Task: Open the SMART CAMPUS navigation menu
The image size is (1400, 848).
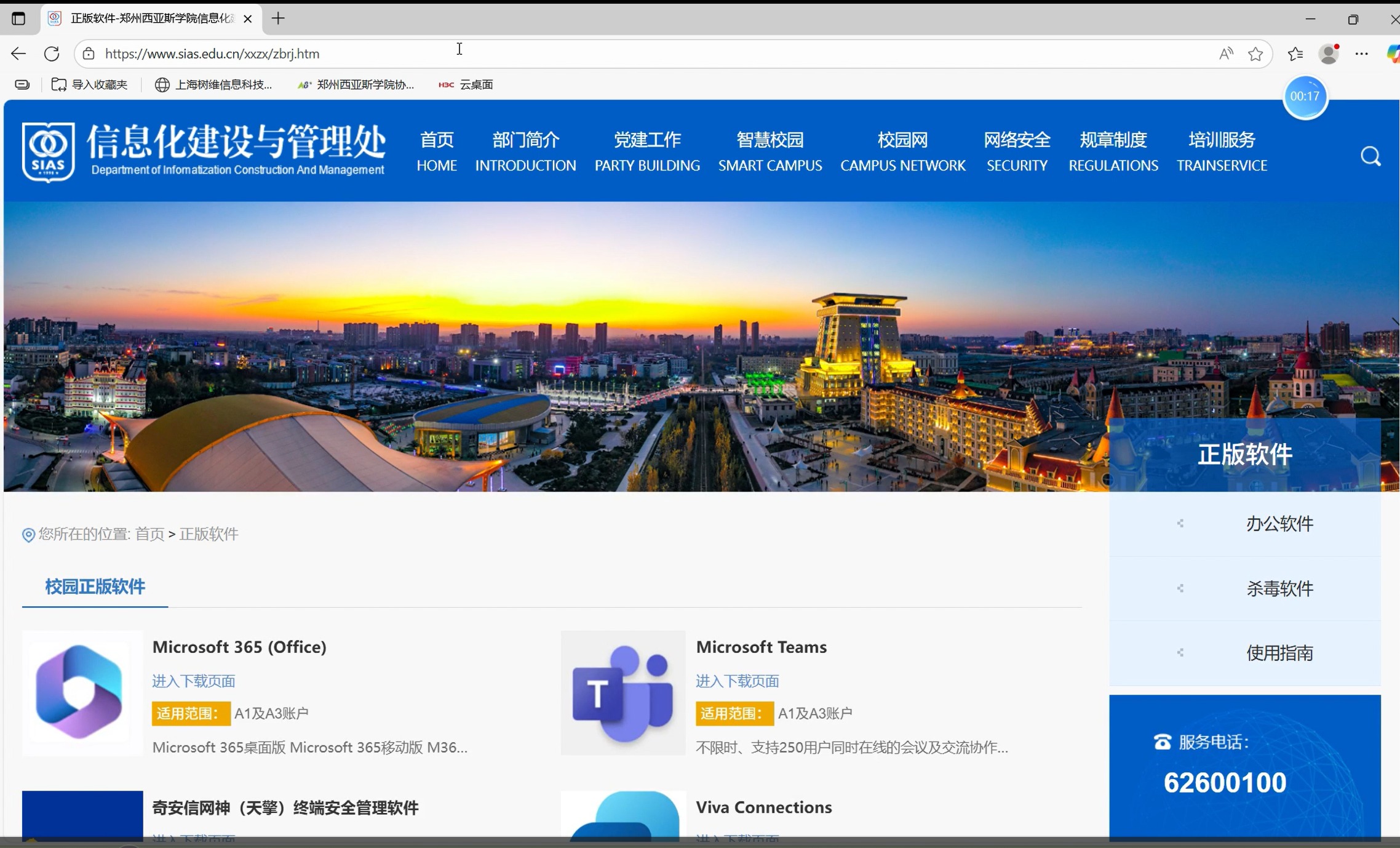Action: (x=770, y=151)
